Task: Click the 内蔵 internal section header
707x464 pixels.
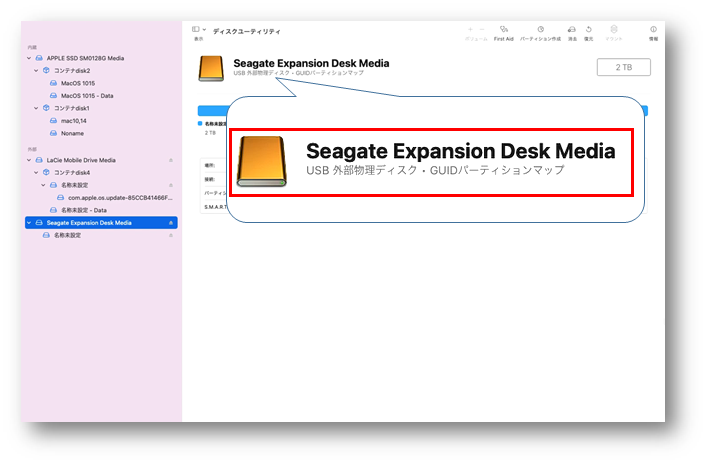Action: (x=32, y=47)
